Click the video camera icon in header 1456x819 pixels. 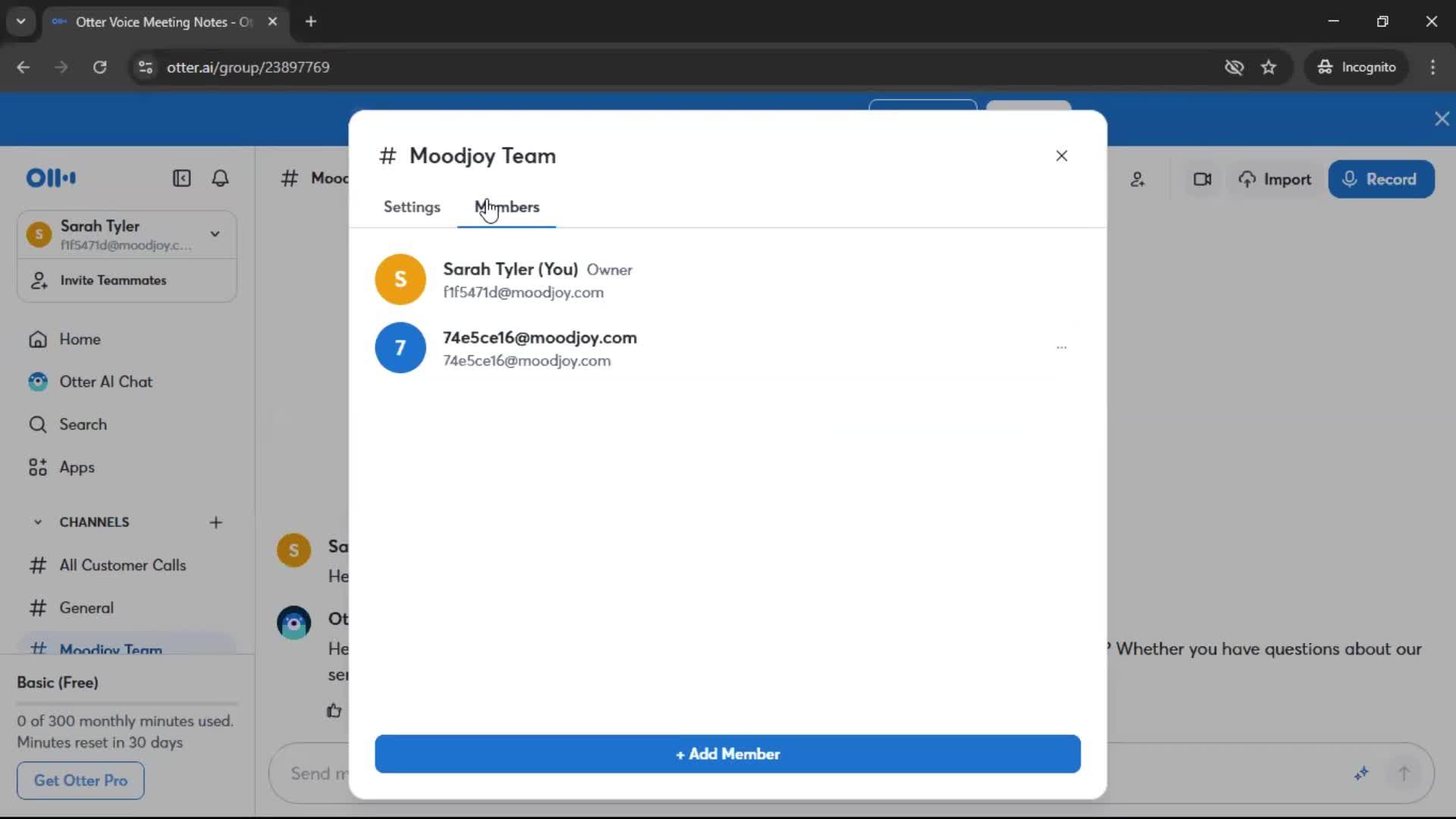1202,180
